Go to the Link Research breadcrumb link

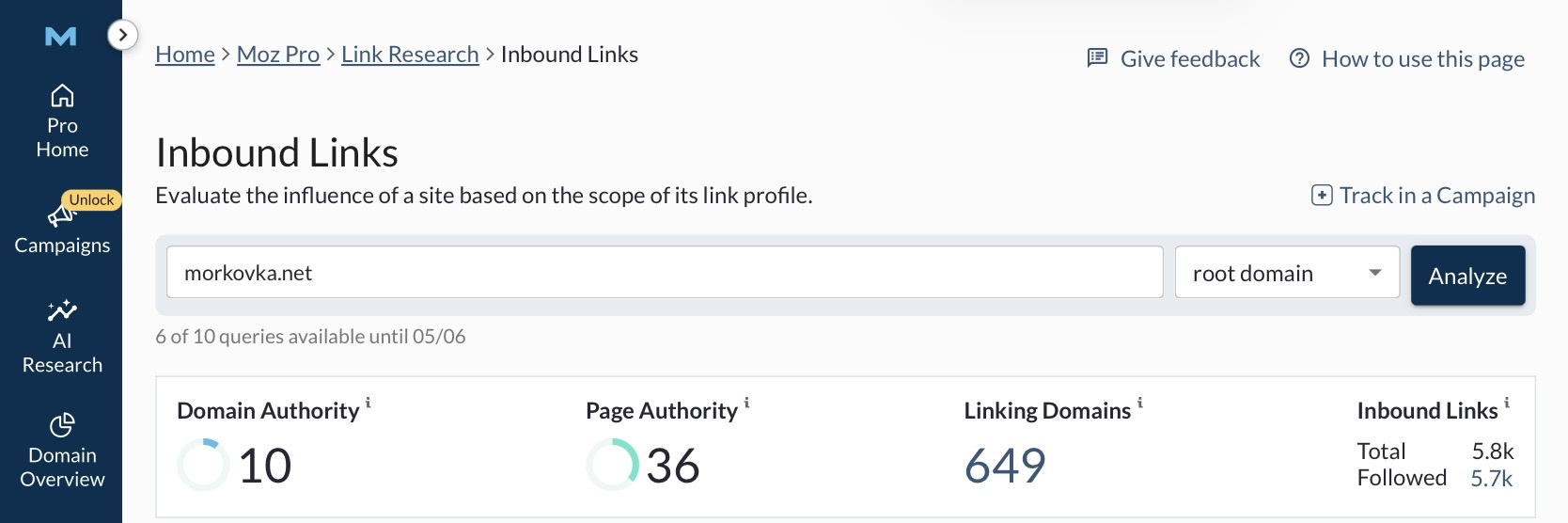click(x=410, y=55)
